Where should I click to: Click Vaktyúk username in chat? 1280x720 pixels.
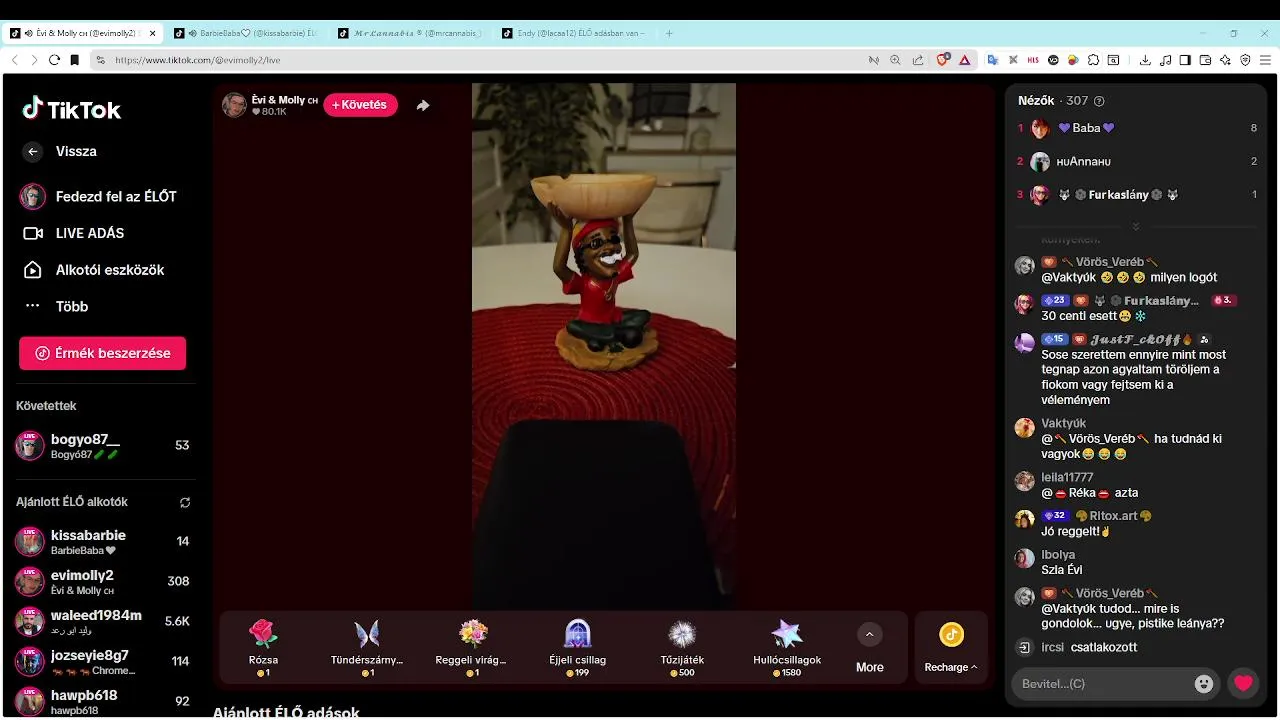pos(1063,423)
